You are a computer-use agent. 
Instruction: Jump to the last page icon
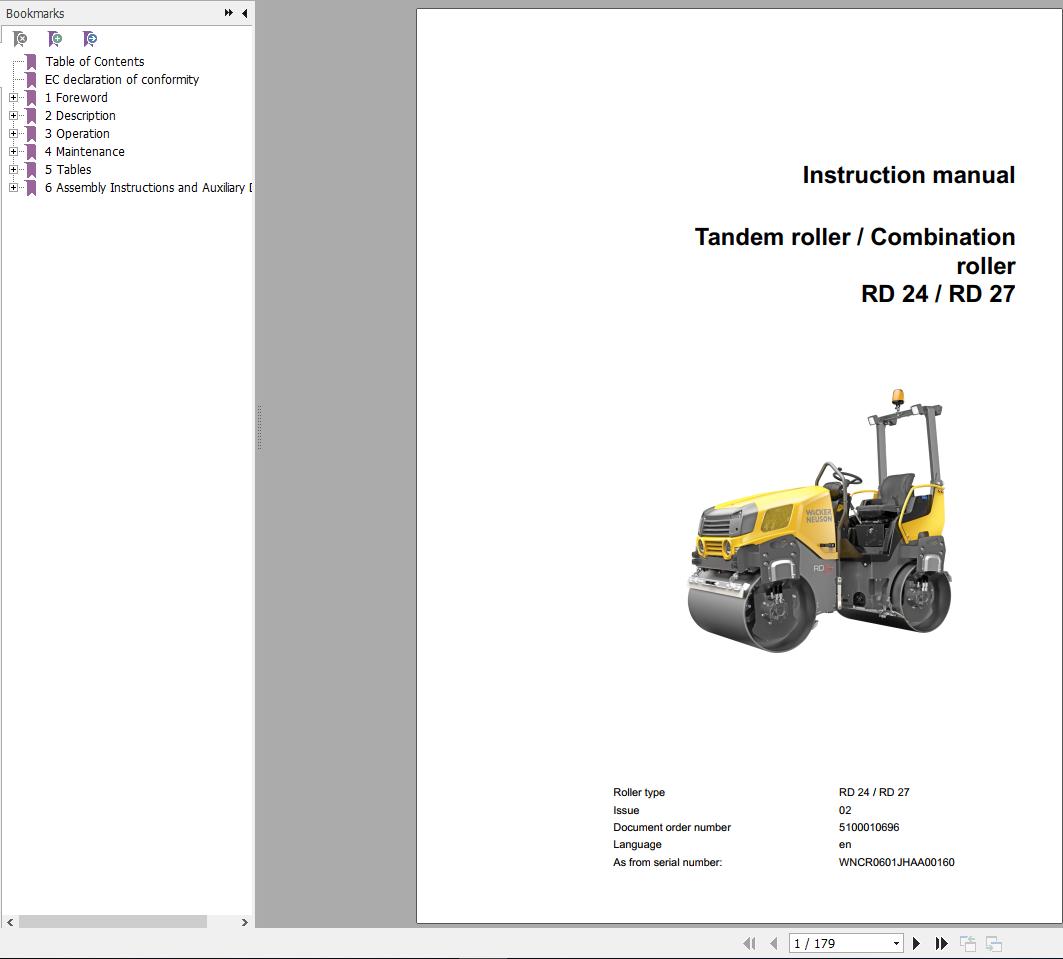[x=941, y=943]
